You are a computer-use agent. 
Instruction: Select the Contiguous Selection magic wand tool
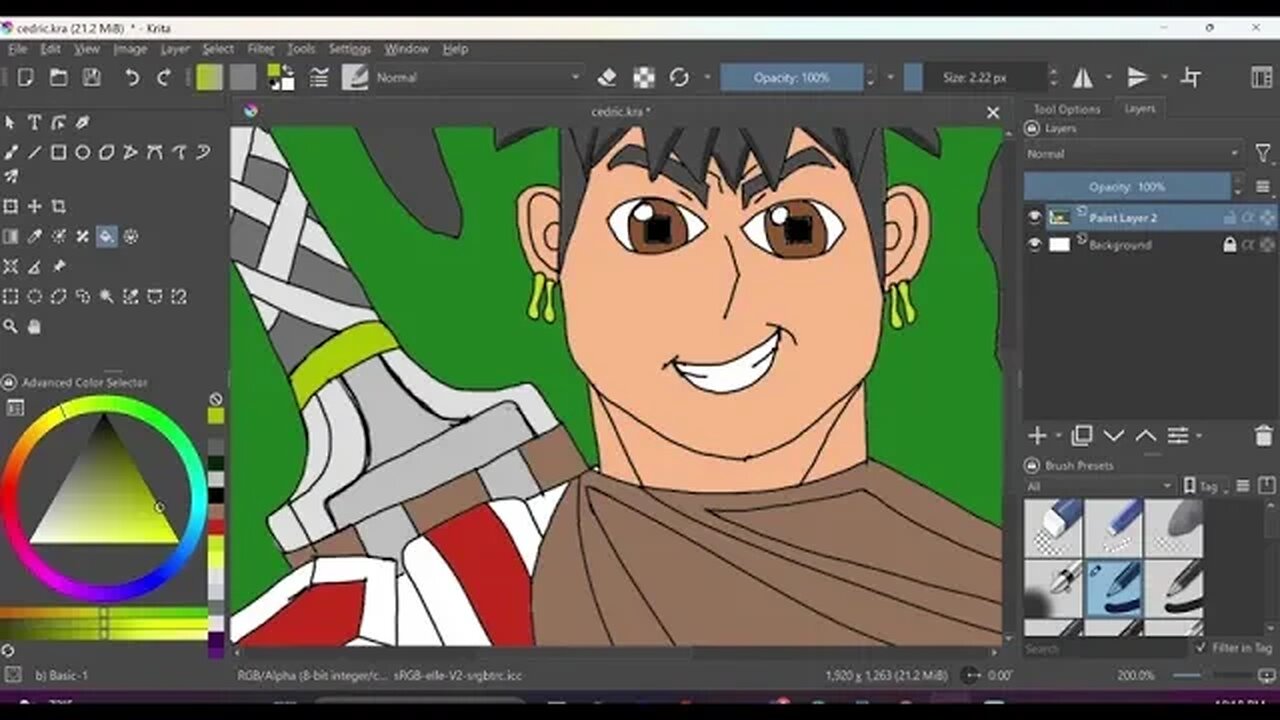107,296
